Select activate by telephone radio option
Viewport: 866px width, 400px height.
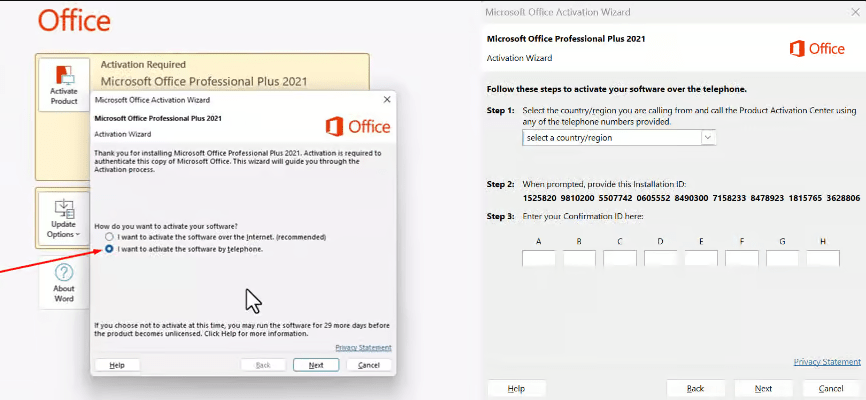pos(109,249)
